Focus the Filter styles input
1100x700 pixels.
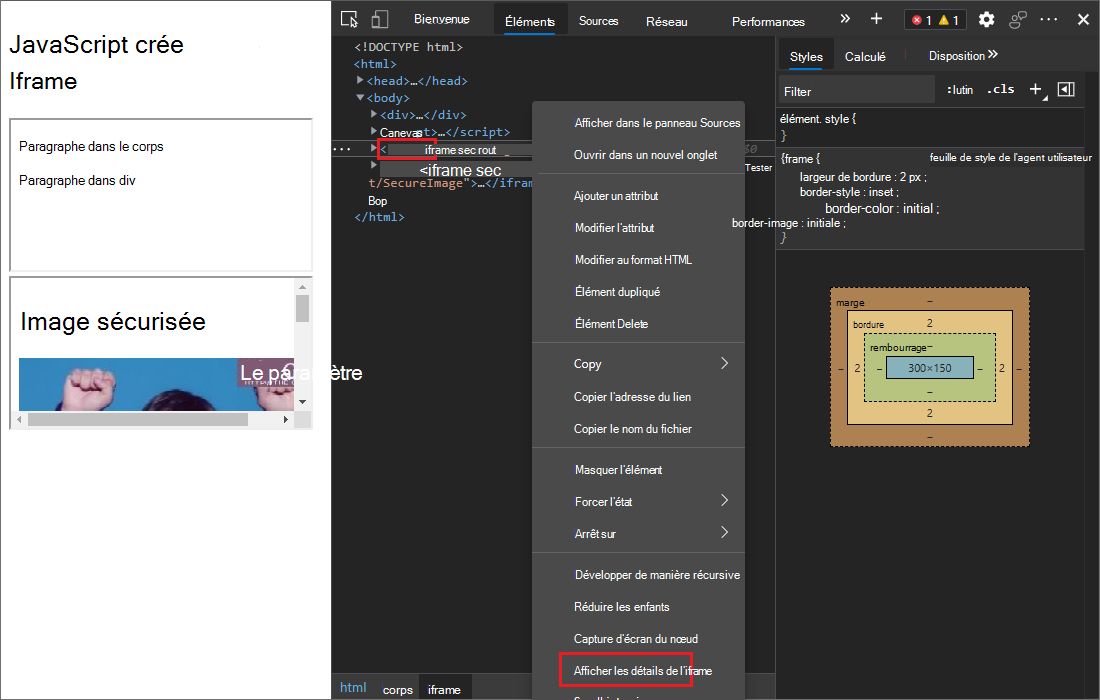[x=857, y=91]
